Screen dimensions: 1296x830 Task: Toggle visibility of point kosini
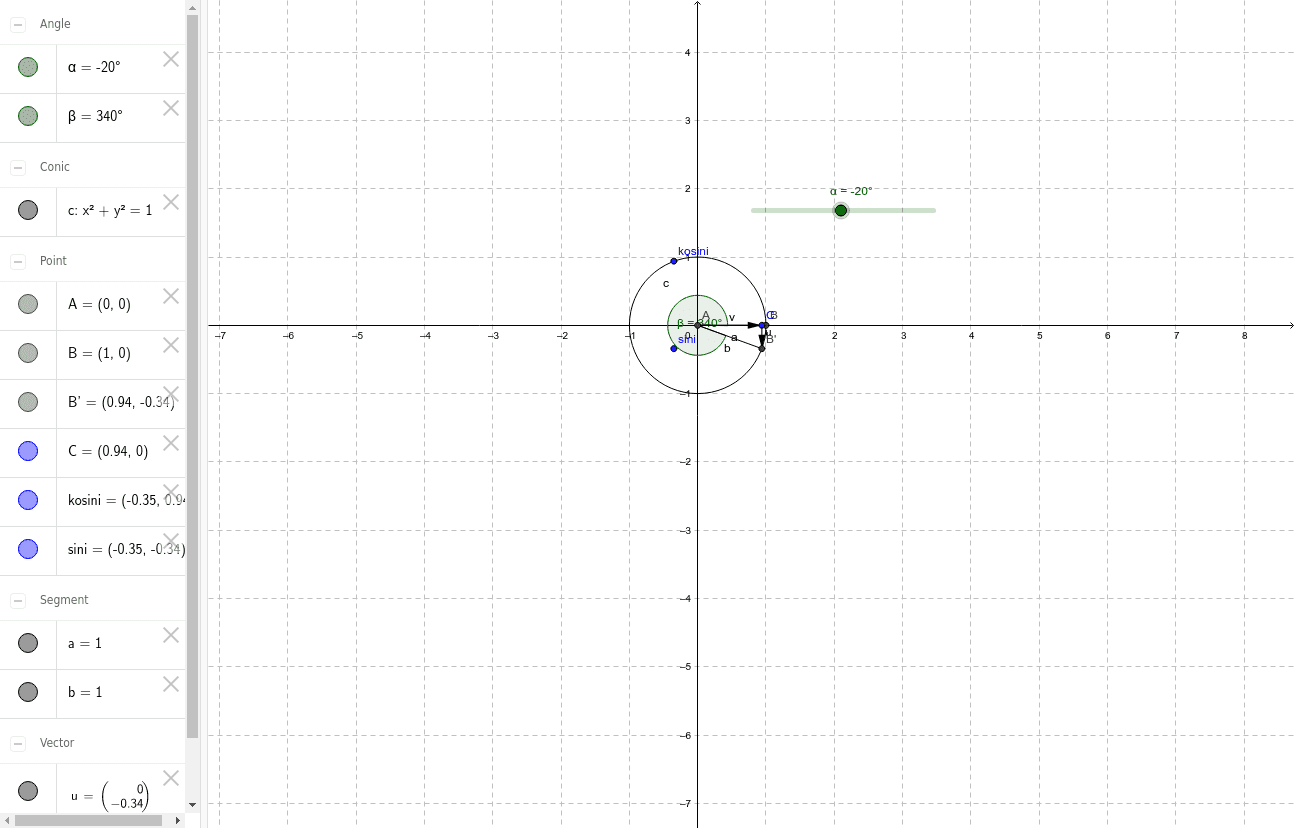pyautogui.click(x=28, y=500)
